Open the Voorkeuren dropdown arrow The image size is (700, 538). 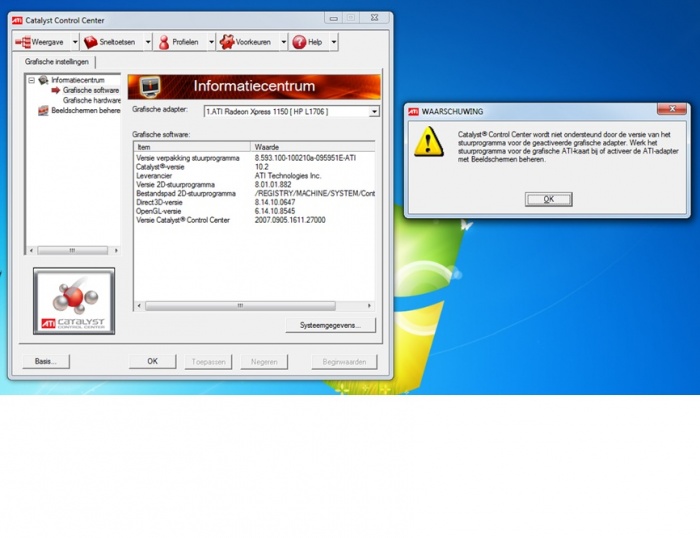point(283,42)
